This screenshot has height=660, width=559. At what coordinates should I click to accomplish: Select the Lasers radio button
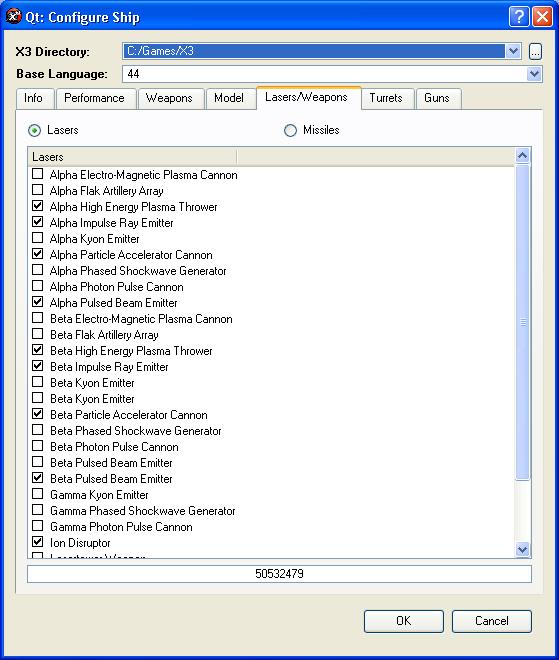tap(35, 130)
